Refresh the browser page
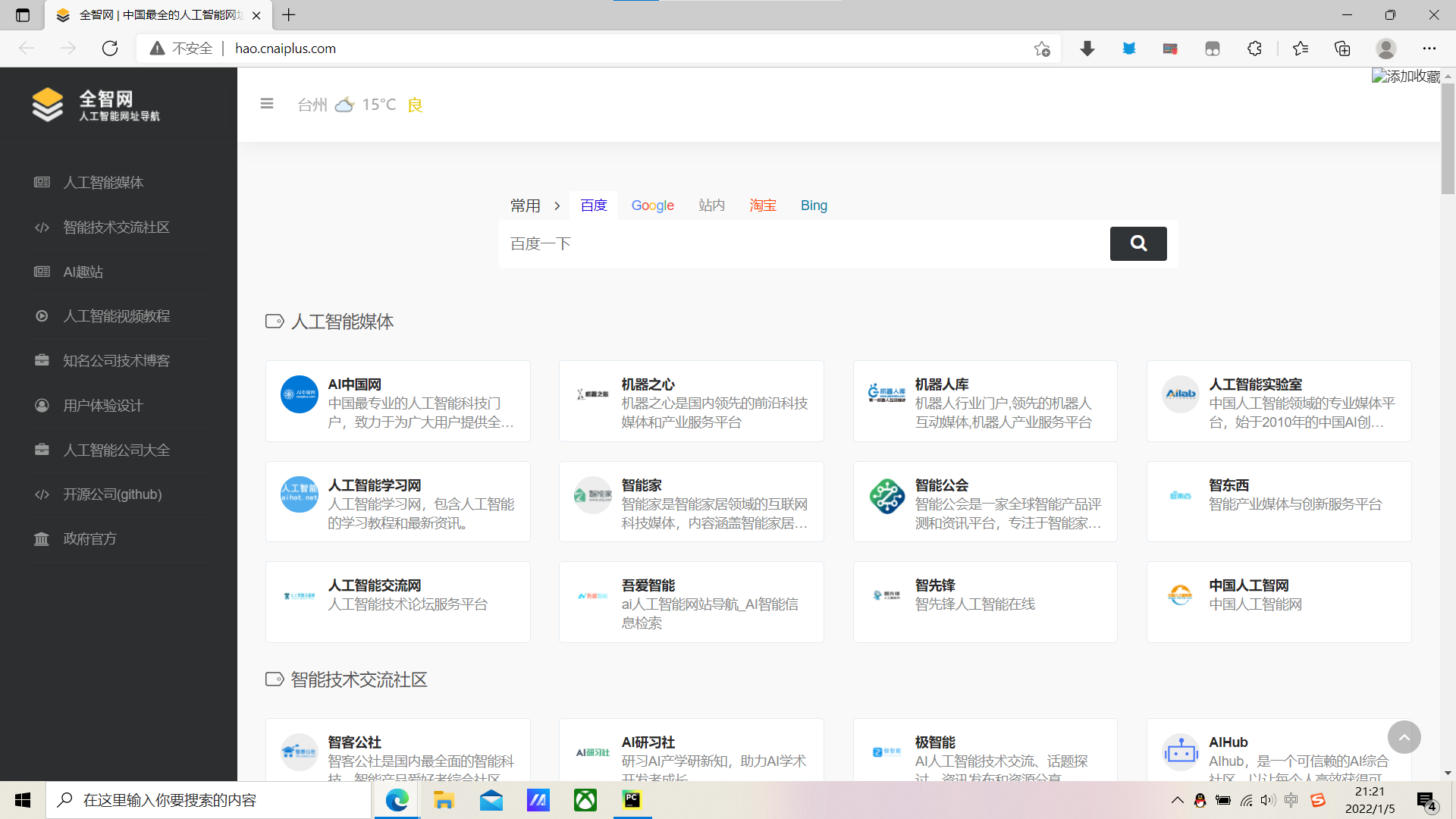This screenshot has width=1456, height=819. tap(110, 49)
